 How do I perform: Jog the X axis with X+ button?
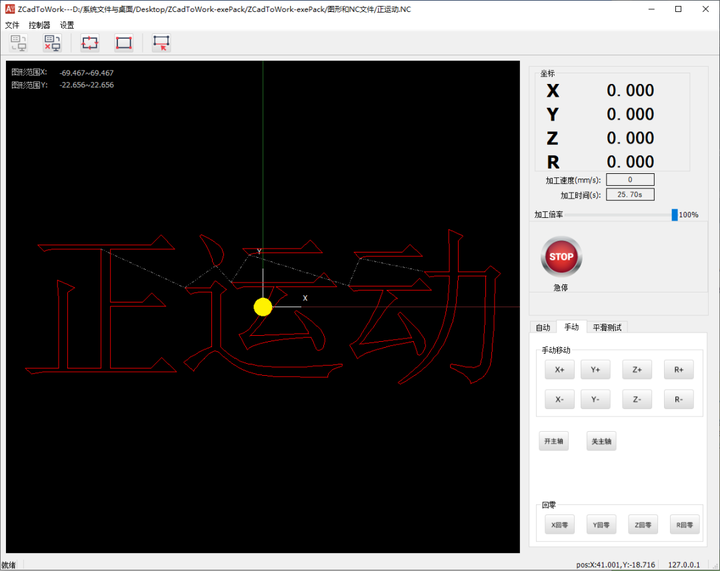coord(559,369)
